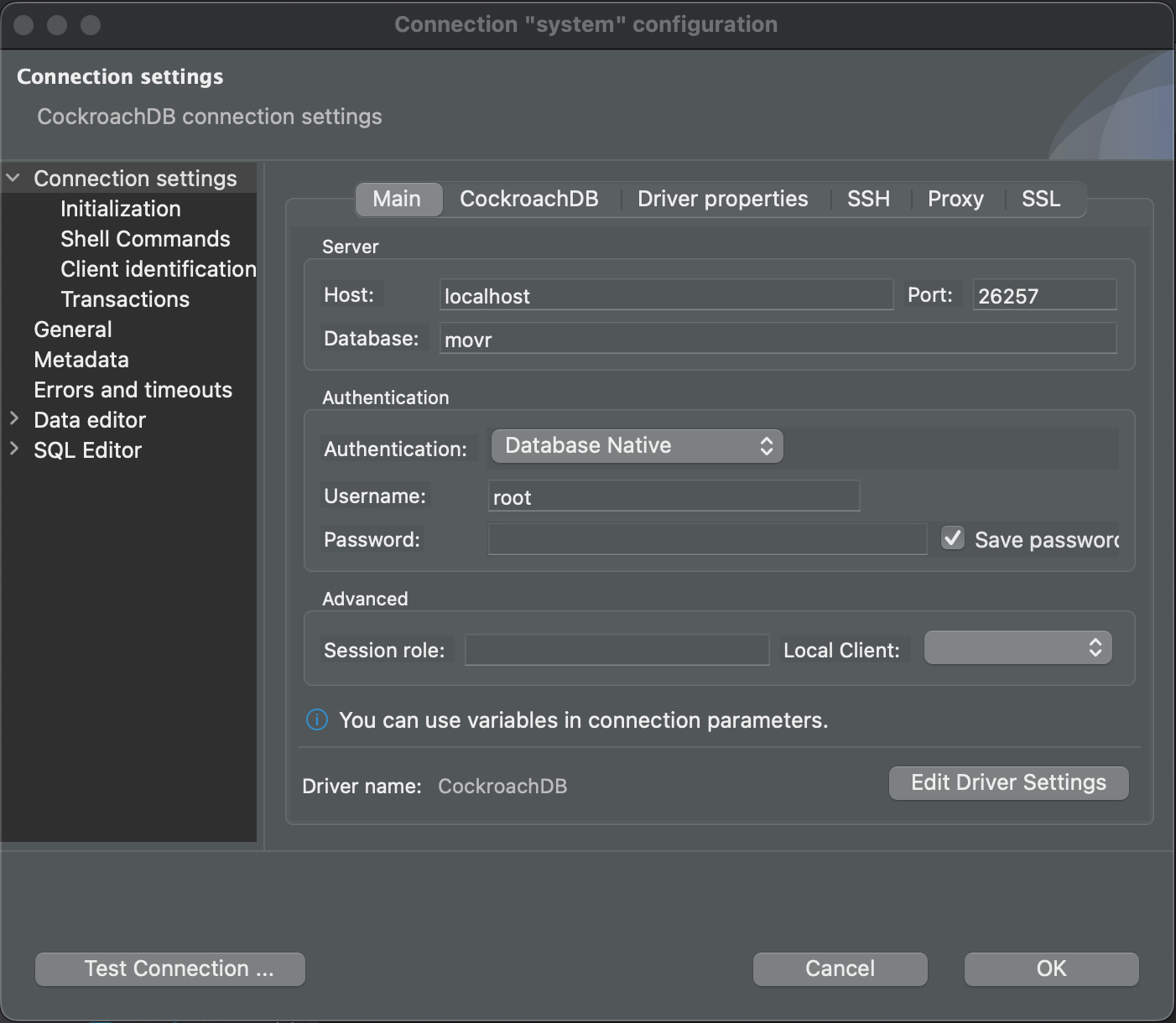Click the Test Connection button
The image size is (1176, 1023).
coord(169,968)
